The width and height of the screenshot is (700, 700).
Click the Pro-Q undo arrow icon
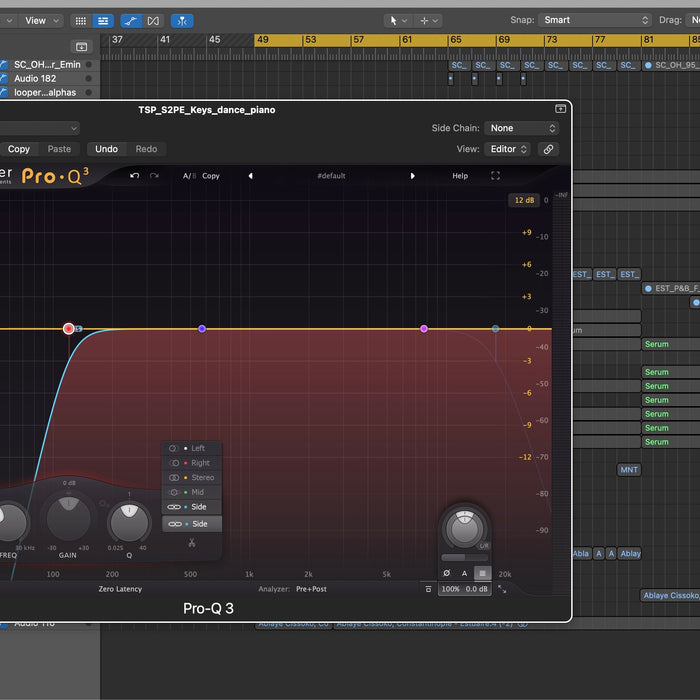[x=134, y=176]
